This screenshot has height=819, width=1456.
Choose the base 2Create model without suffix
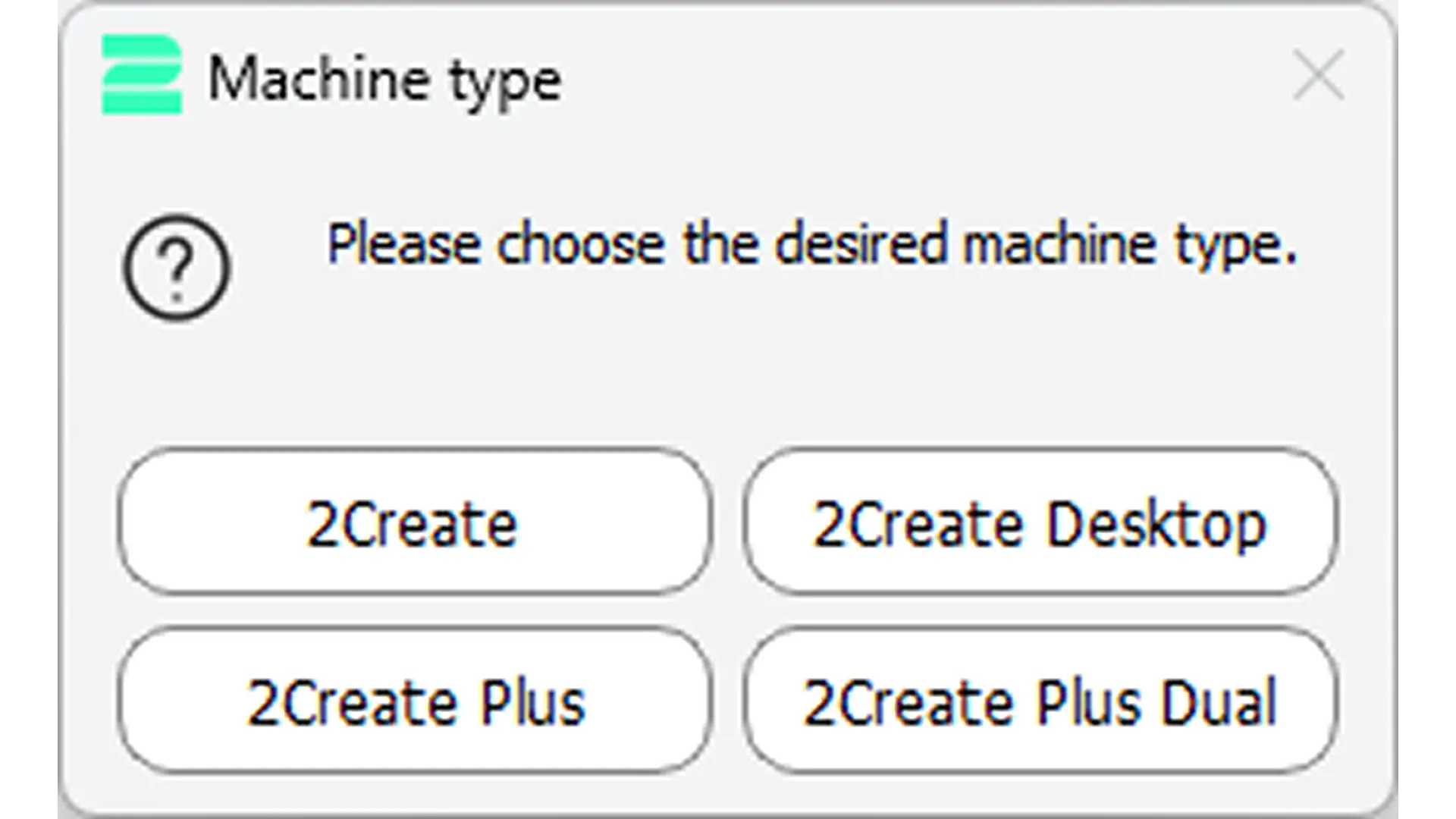pos(415,522)
